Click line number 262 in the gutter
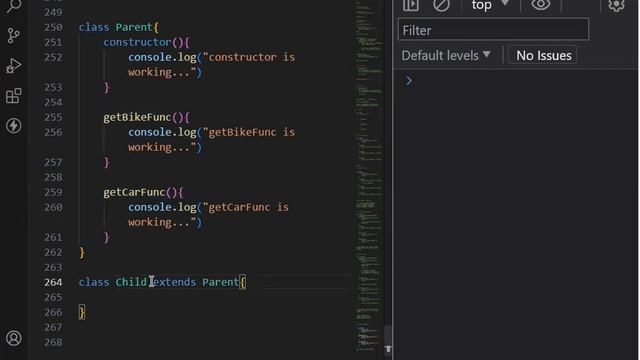 pos(53,253)
